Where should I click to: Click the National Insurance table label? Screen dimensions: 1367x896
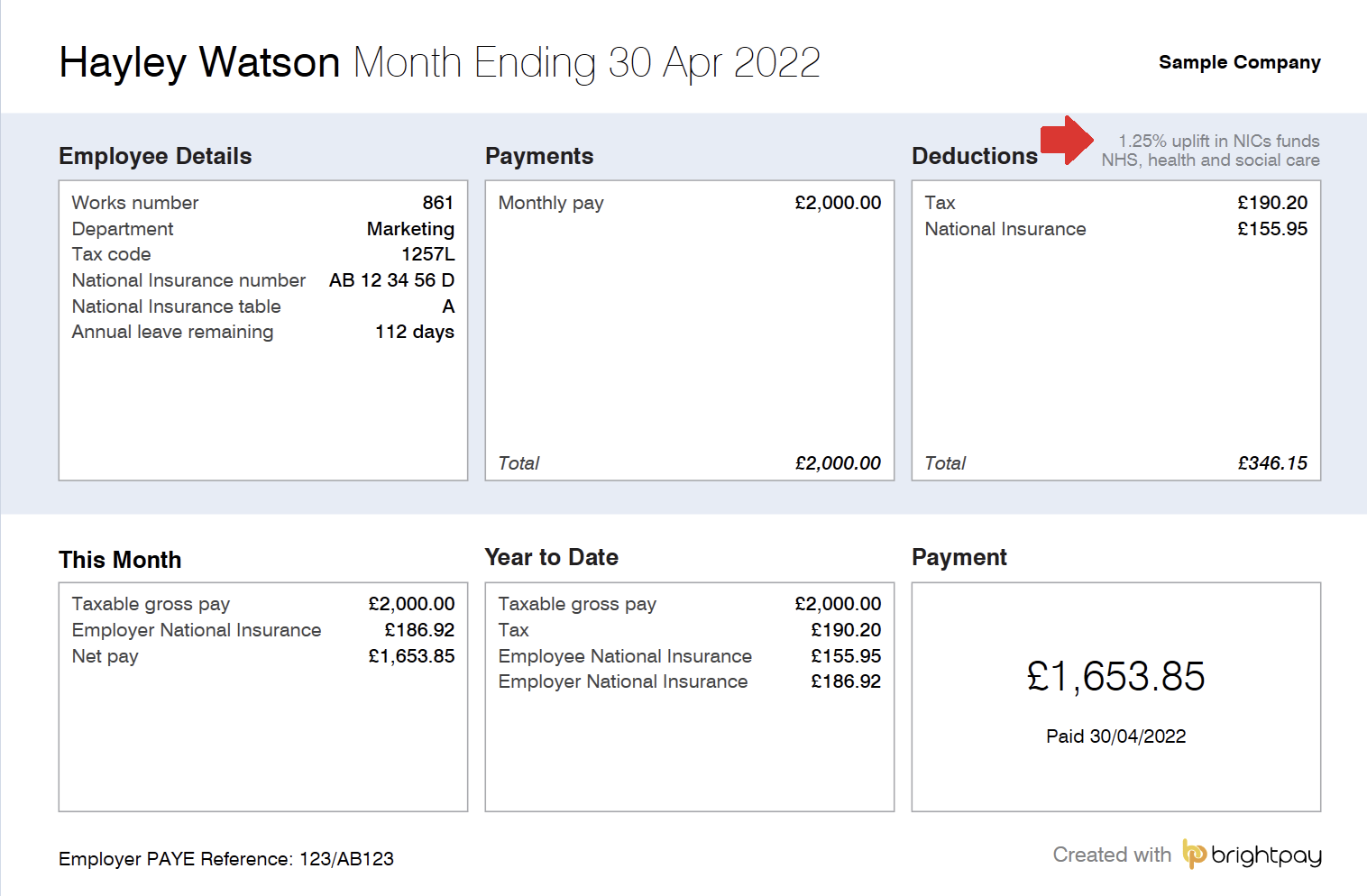(177, 306)
